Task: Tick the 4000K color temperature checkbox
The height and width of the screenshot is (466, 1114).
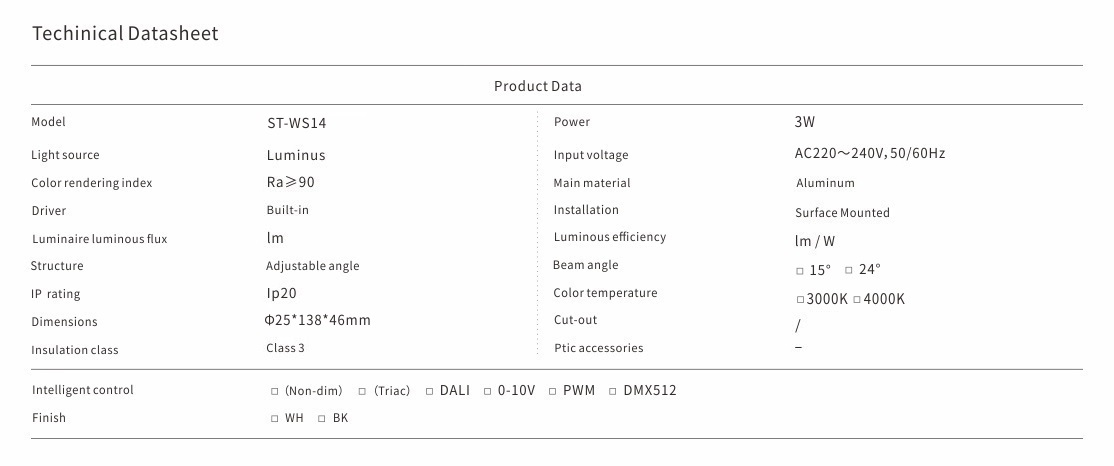Action: [856, 300]
